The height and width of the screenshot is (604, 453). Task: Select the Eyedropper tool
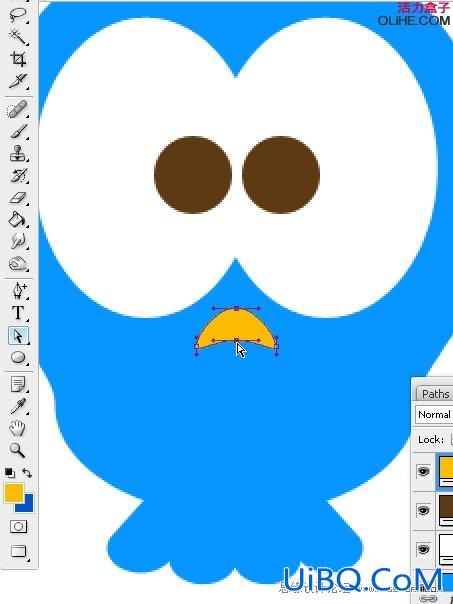tap(18, 406)
